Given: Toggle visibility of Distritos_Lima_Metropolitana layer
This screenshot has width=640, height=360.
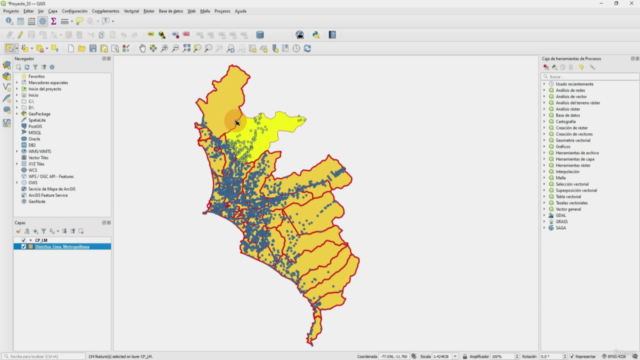Looking at the screenshot, I should pos(23,247).
